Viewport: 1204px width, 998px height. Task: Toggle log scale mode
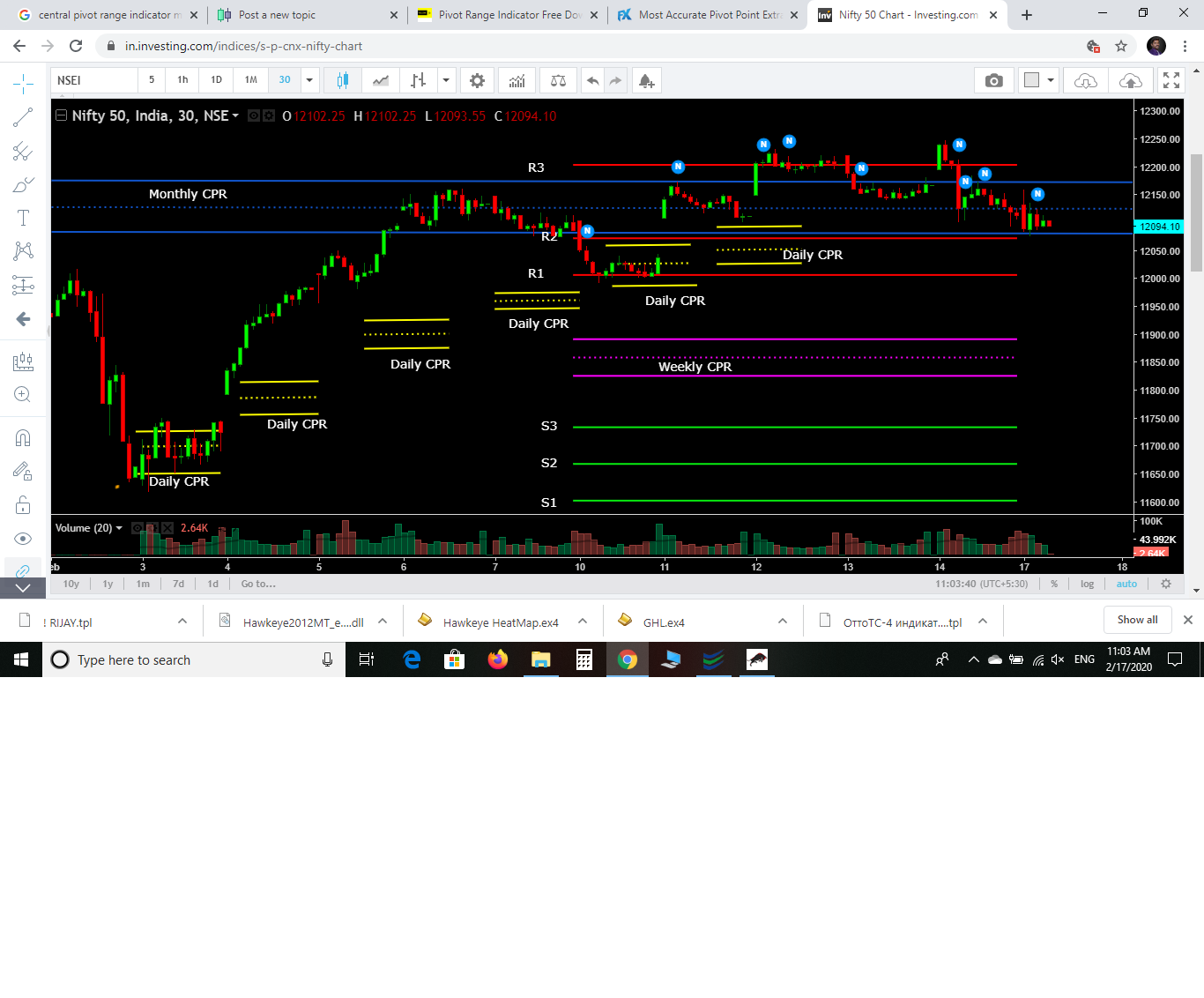click(1087, 584)
